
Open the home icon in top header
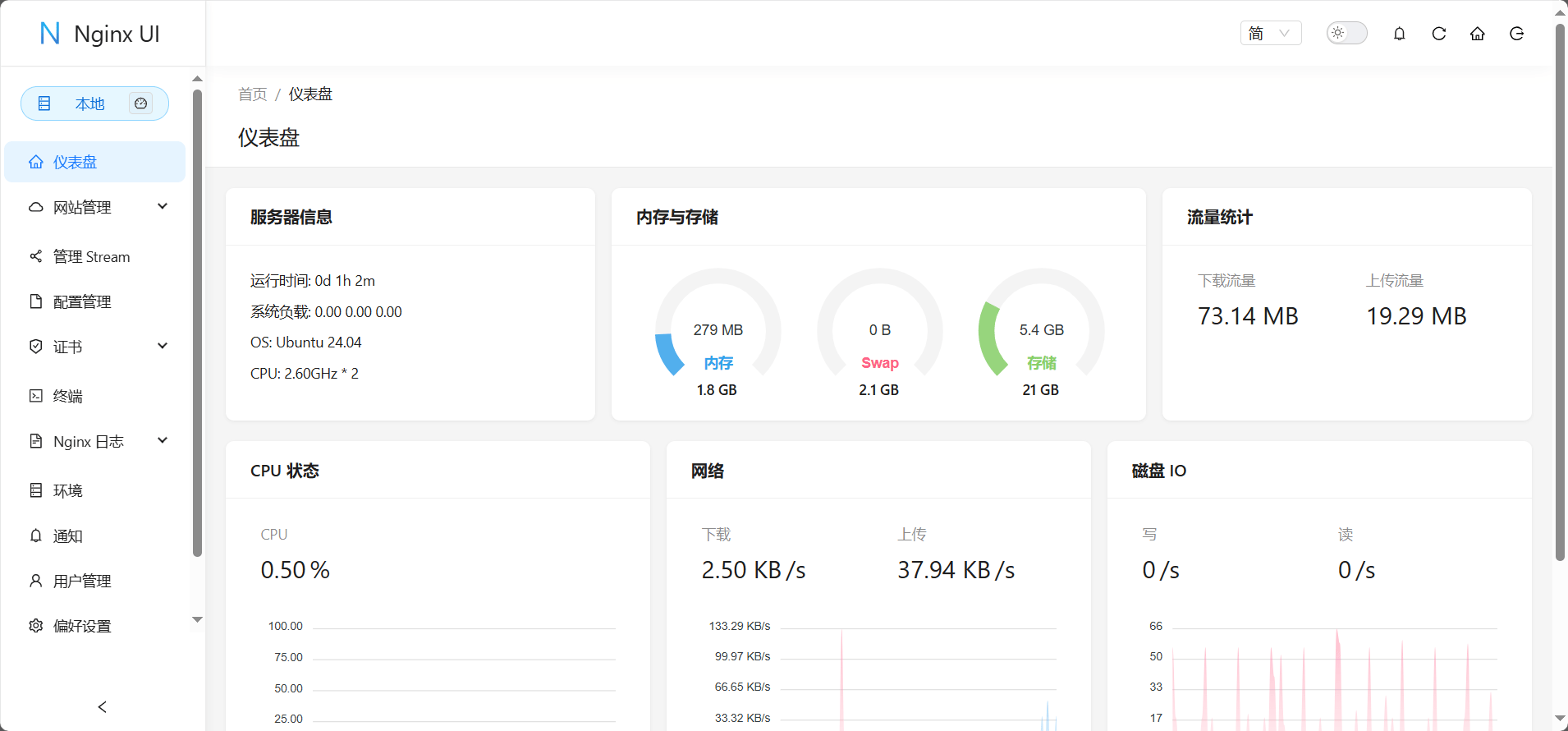coord(1478,34)
